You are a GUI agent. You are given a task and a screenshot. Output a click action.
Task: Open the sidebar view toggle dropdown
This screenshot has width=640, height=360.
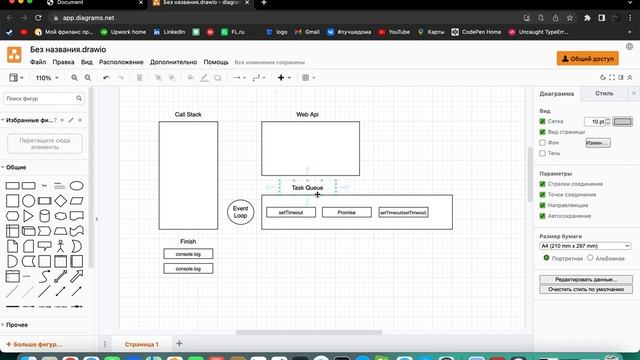point(16,78)
